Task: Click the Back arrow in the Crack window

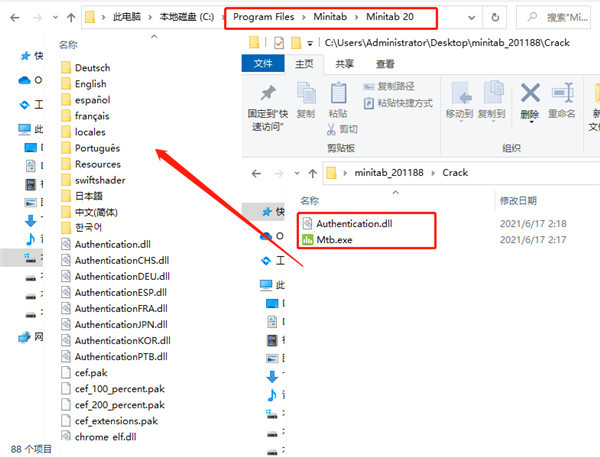Action: (x=256, y=173)
